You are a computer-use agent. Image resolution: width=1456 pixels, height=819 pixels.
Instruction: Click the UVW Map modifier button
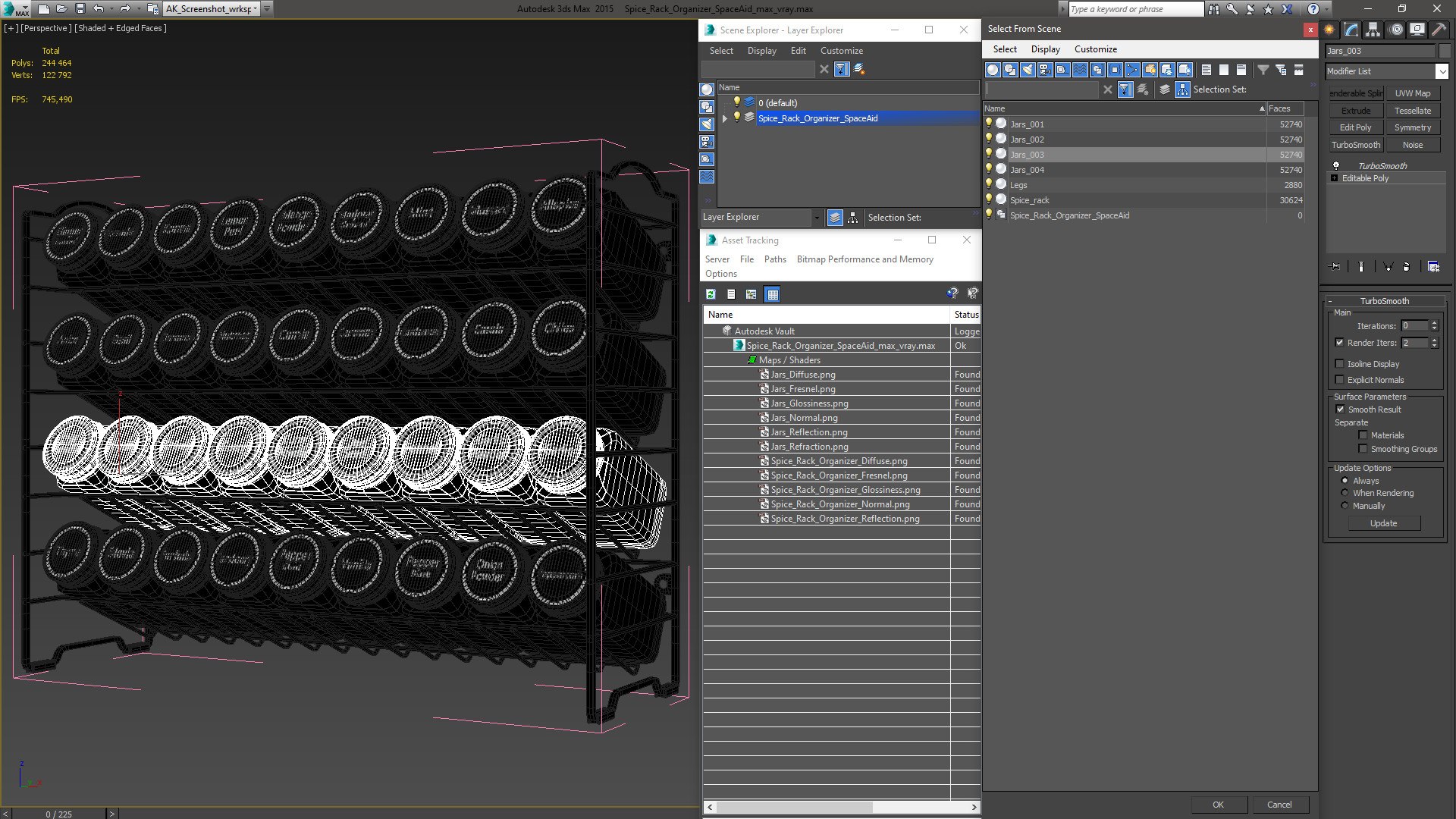pos(1412,93)
